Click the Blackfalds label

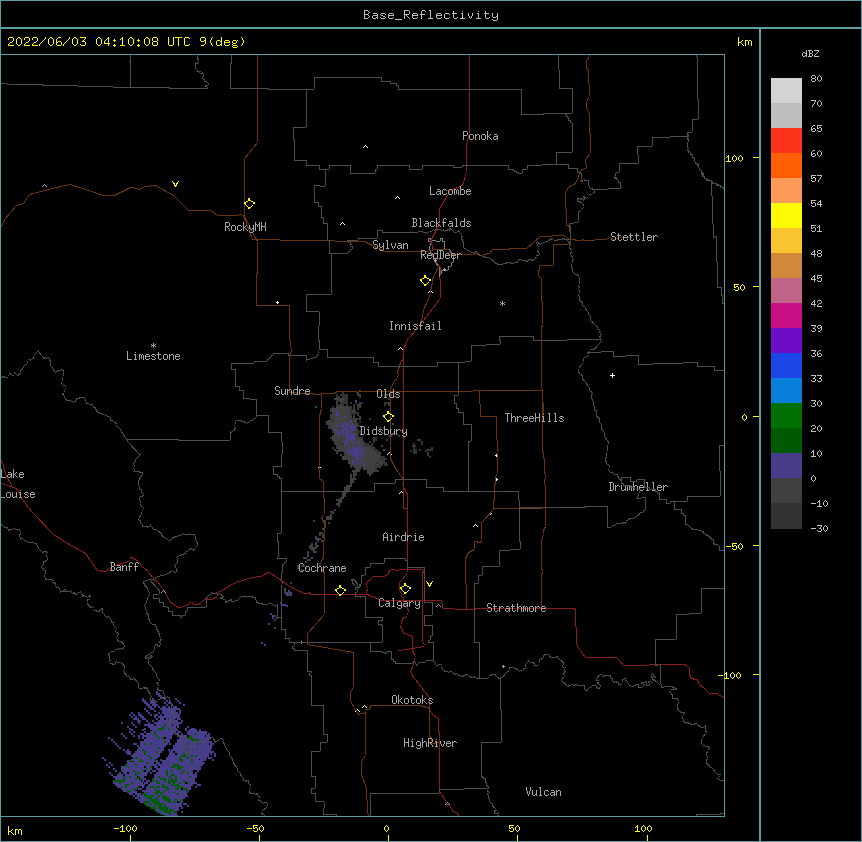tap(441, 223)
